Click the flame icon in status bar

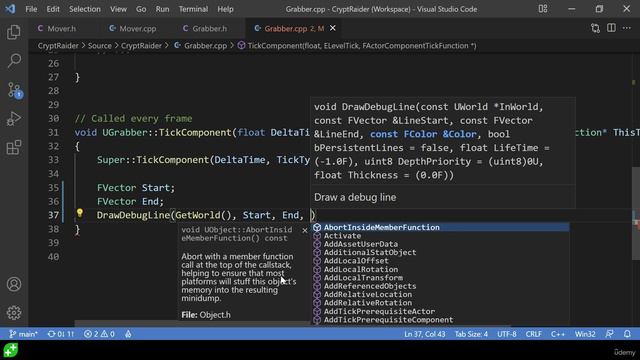(x=128, y=334)
